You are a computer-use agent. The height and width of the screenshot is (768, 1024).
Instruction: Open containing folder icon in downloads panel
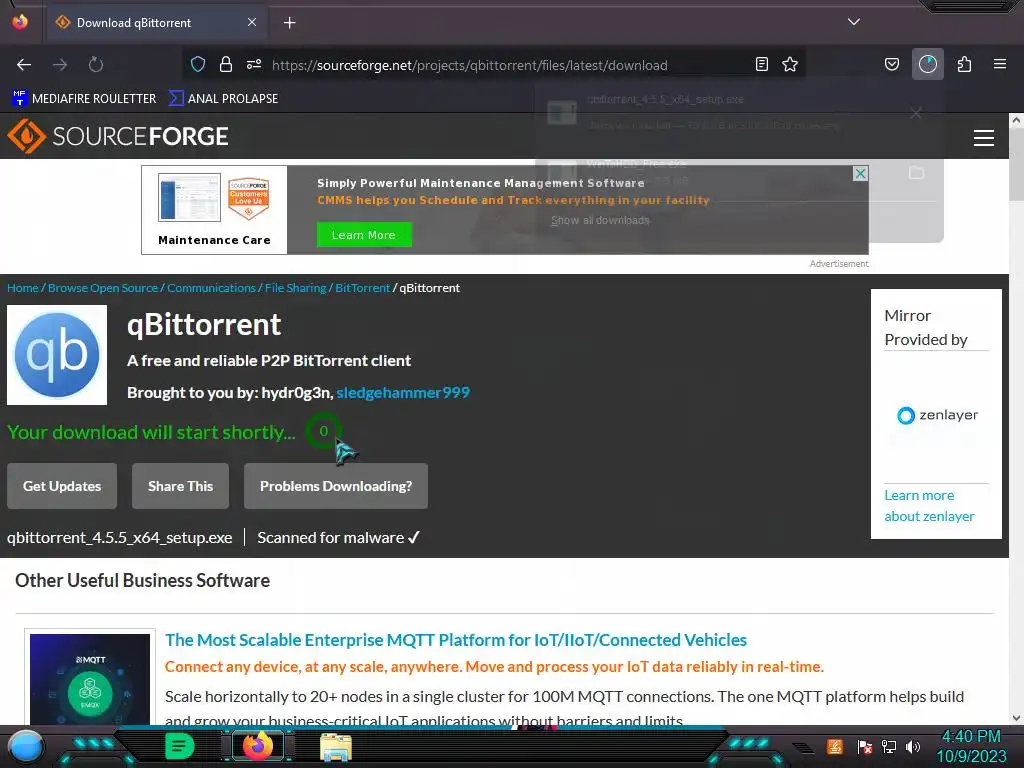point(916,173)
